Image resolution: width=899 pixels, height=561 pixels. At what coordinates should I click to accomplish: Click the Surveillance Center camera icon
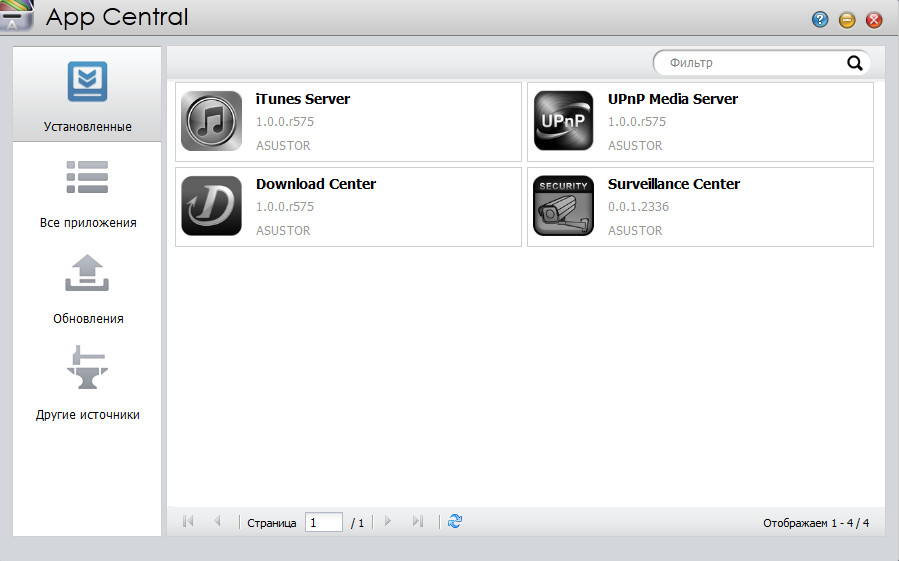tap(563, 206)
